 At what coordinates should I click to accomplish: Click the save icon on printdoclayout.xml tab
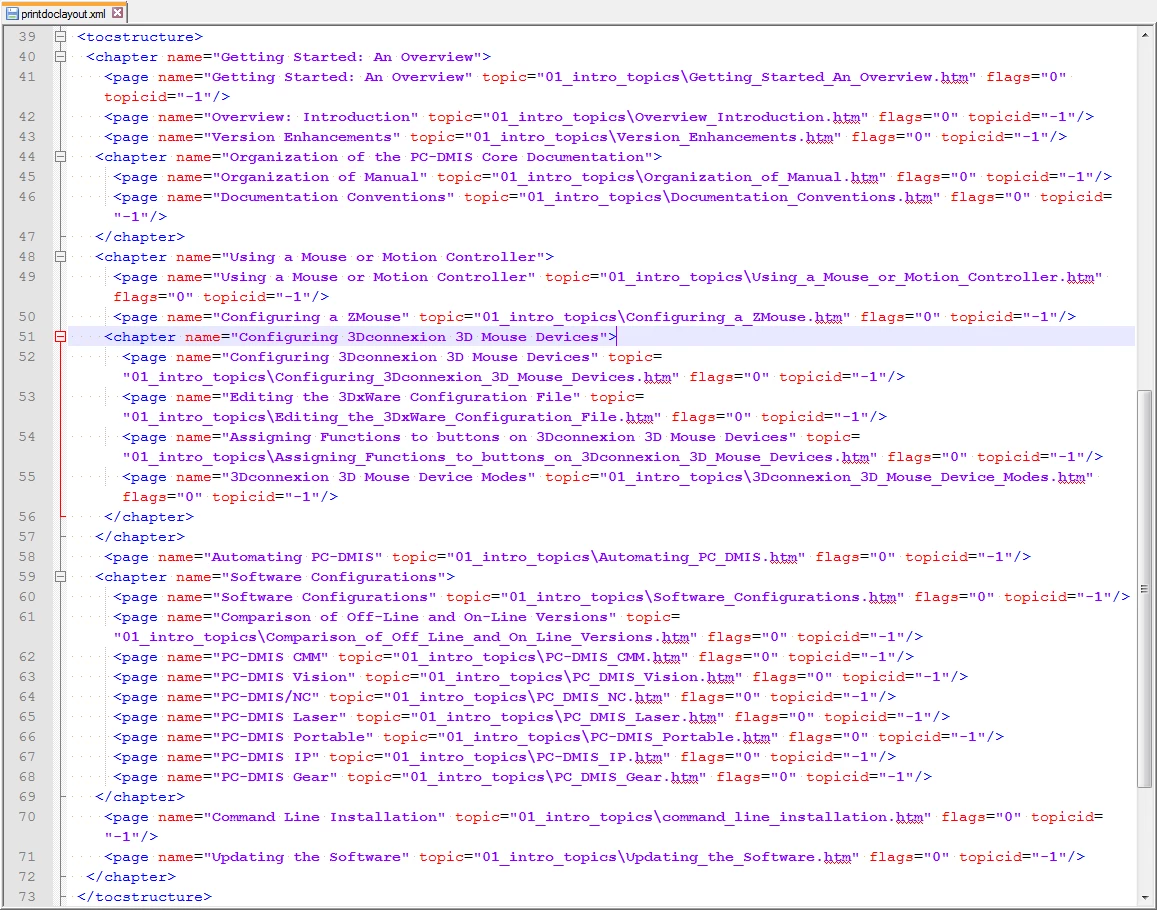pyautogui.click(x=12, y=13)
